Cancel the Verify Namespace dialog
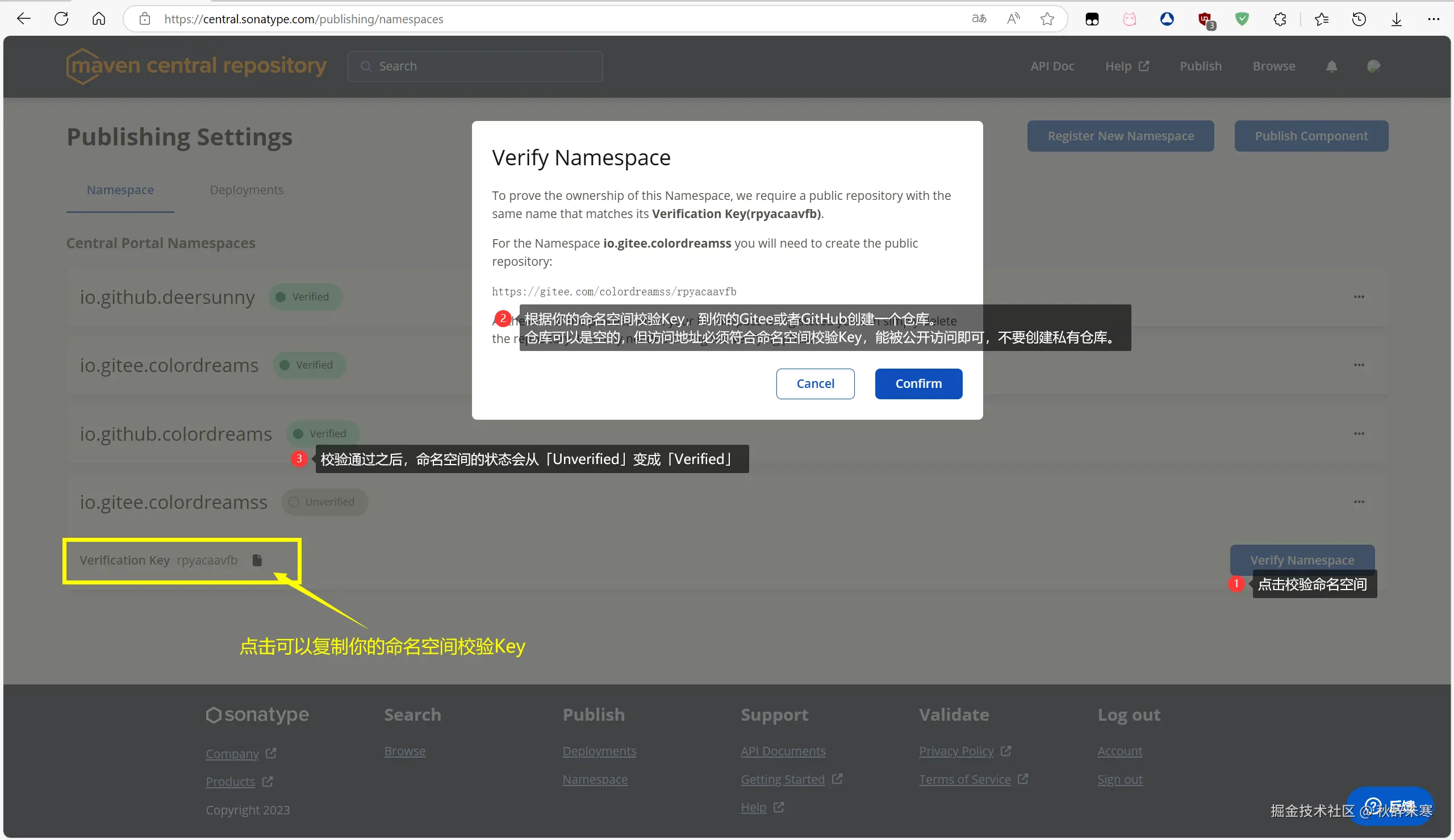Viewport: 1454px width, 840px height. click(x=815, y=384)
